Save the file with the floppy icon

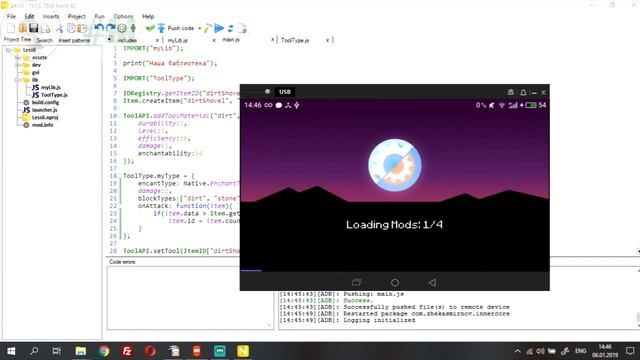(x=33, y=28)
